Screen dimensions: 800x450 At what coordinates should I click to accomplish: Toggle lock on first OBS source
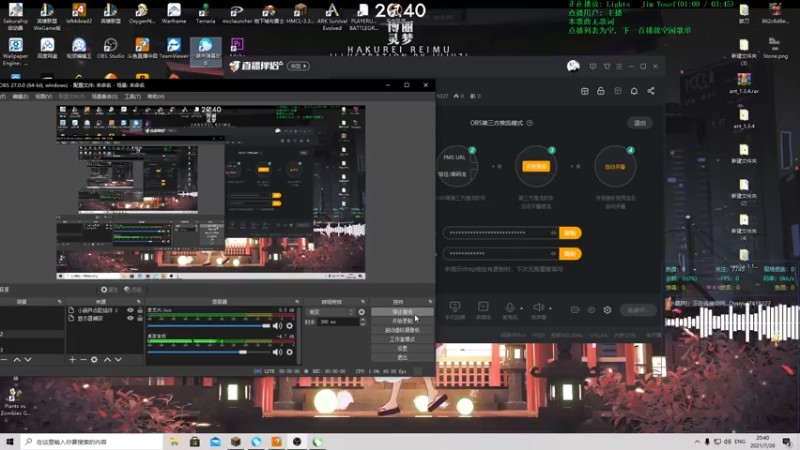[x=140, y=310]
